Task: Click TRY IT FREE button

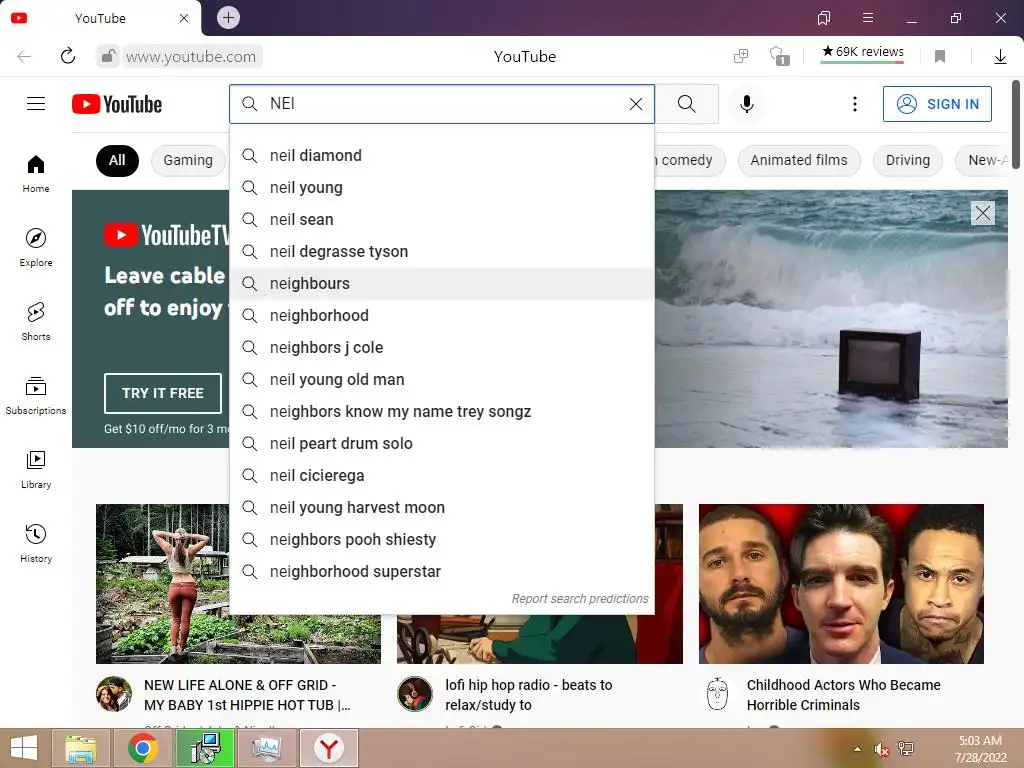Action: click(x=163, y=393)
